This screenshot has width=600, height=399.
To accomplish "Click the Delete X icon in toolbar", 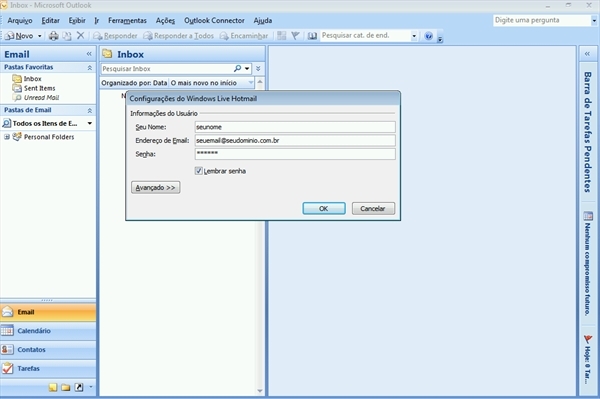I will (80, 36).
